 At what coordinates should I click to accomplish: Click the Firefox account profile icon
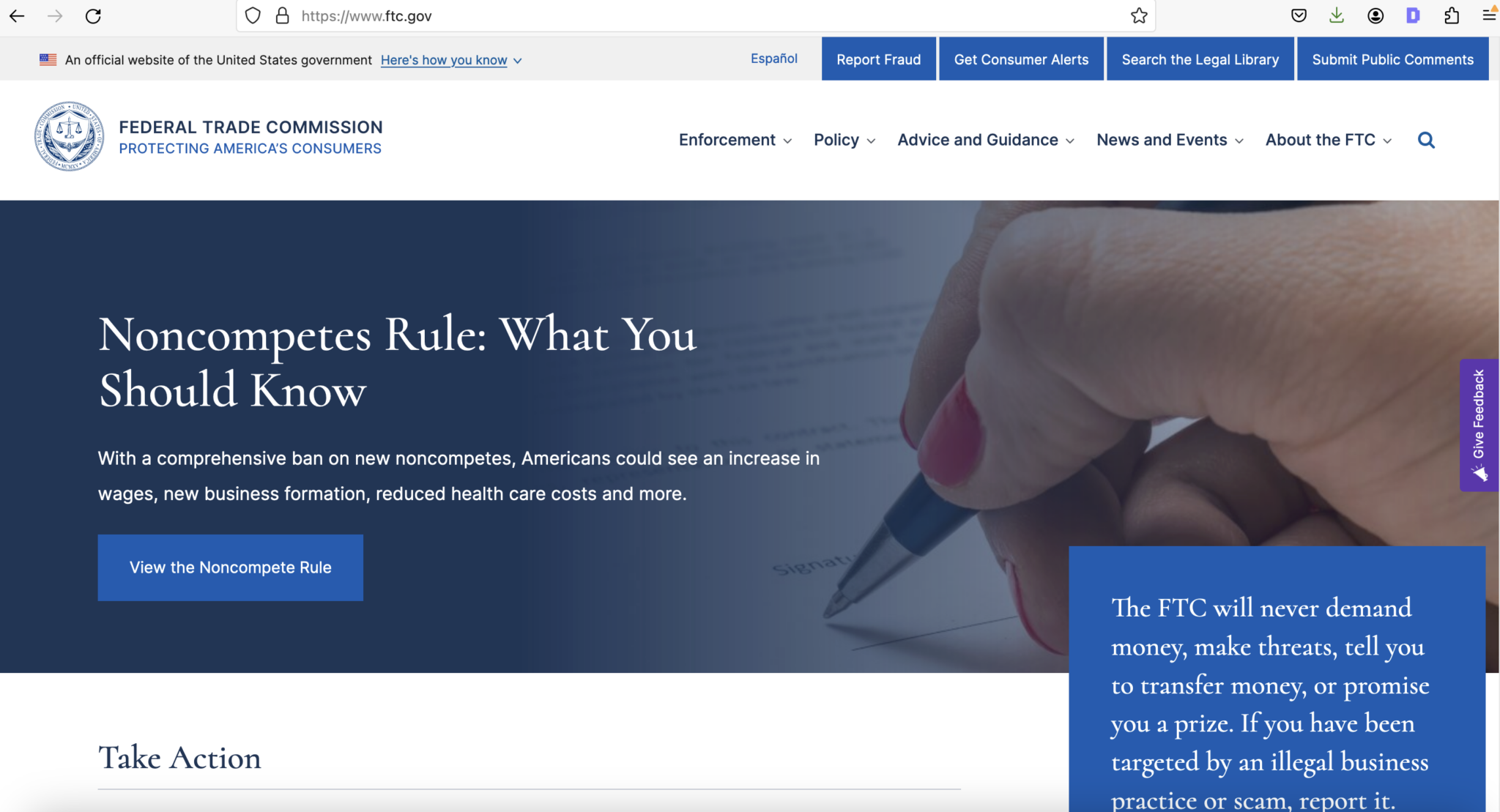tap(1375, 16)
